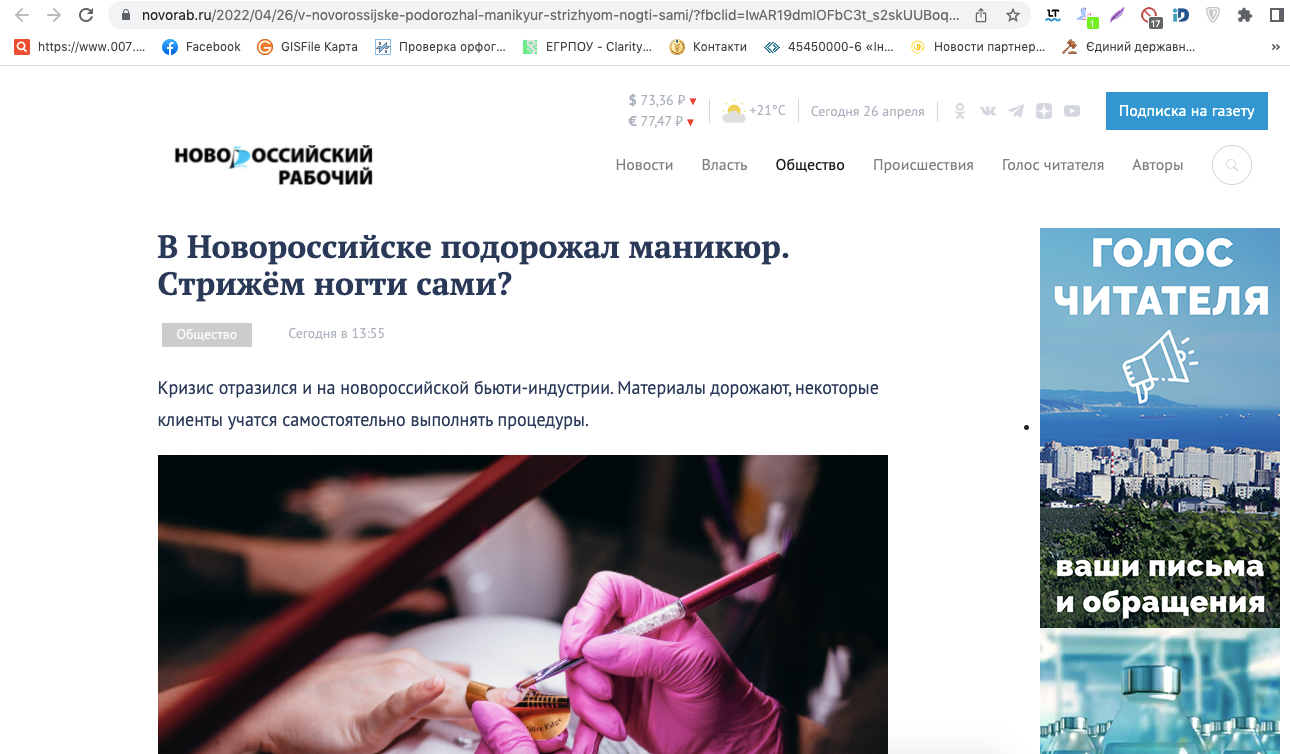This screenshot has width=1290, height=754.
Task: Expand hidden bookmarks with the double chevron
Action: click(1275, 47)
